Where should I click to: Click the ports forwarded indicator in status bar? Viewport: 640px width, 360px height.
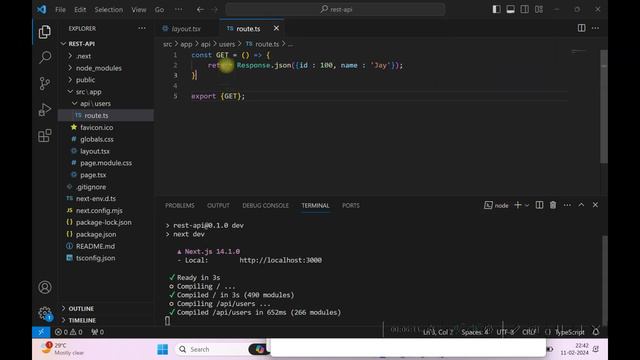click(x=97, y=332)
